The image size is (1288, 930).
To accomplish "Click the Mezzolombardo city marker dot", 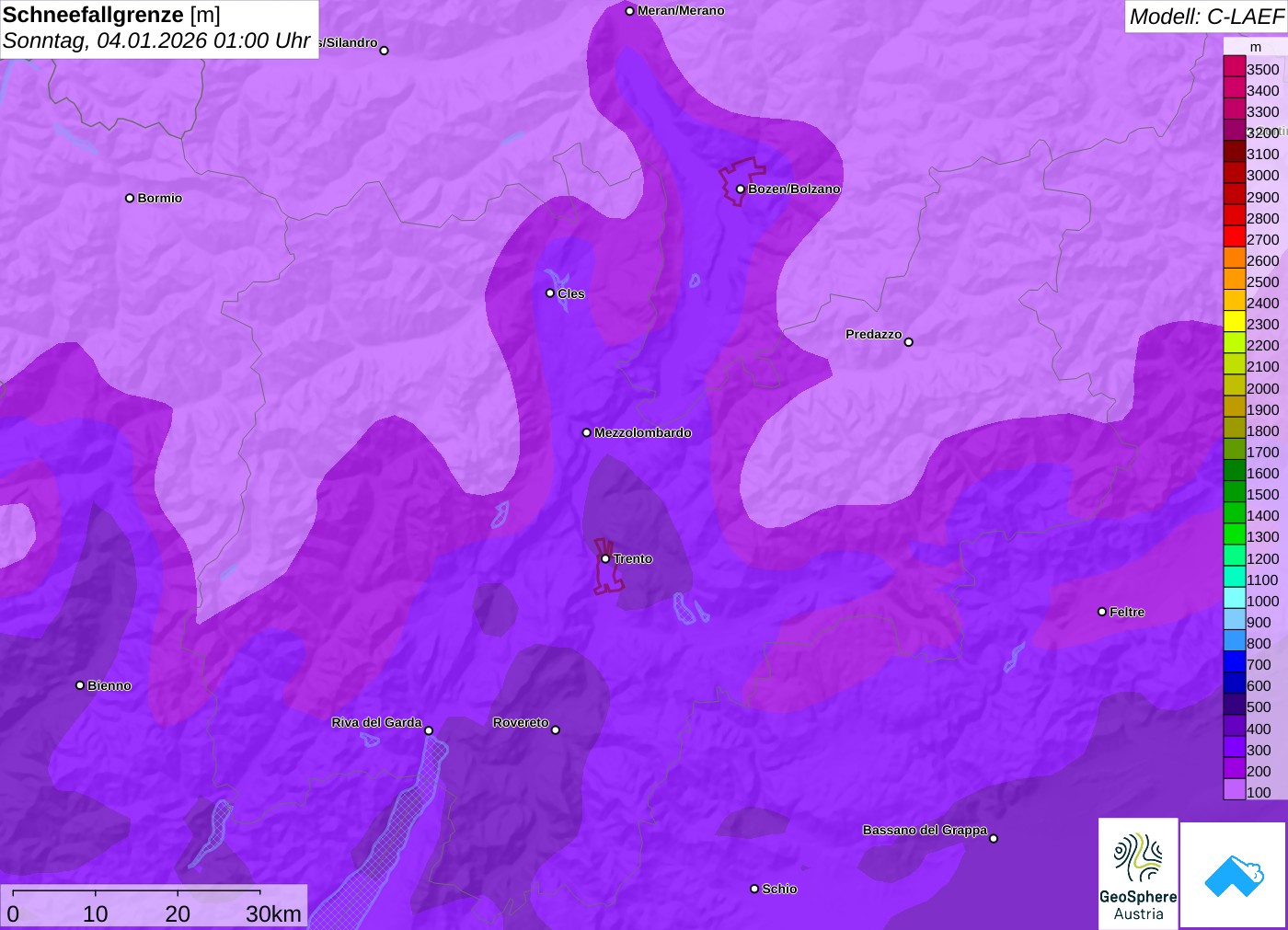I will click(586, 432).
